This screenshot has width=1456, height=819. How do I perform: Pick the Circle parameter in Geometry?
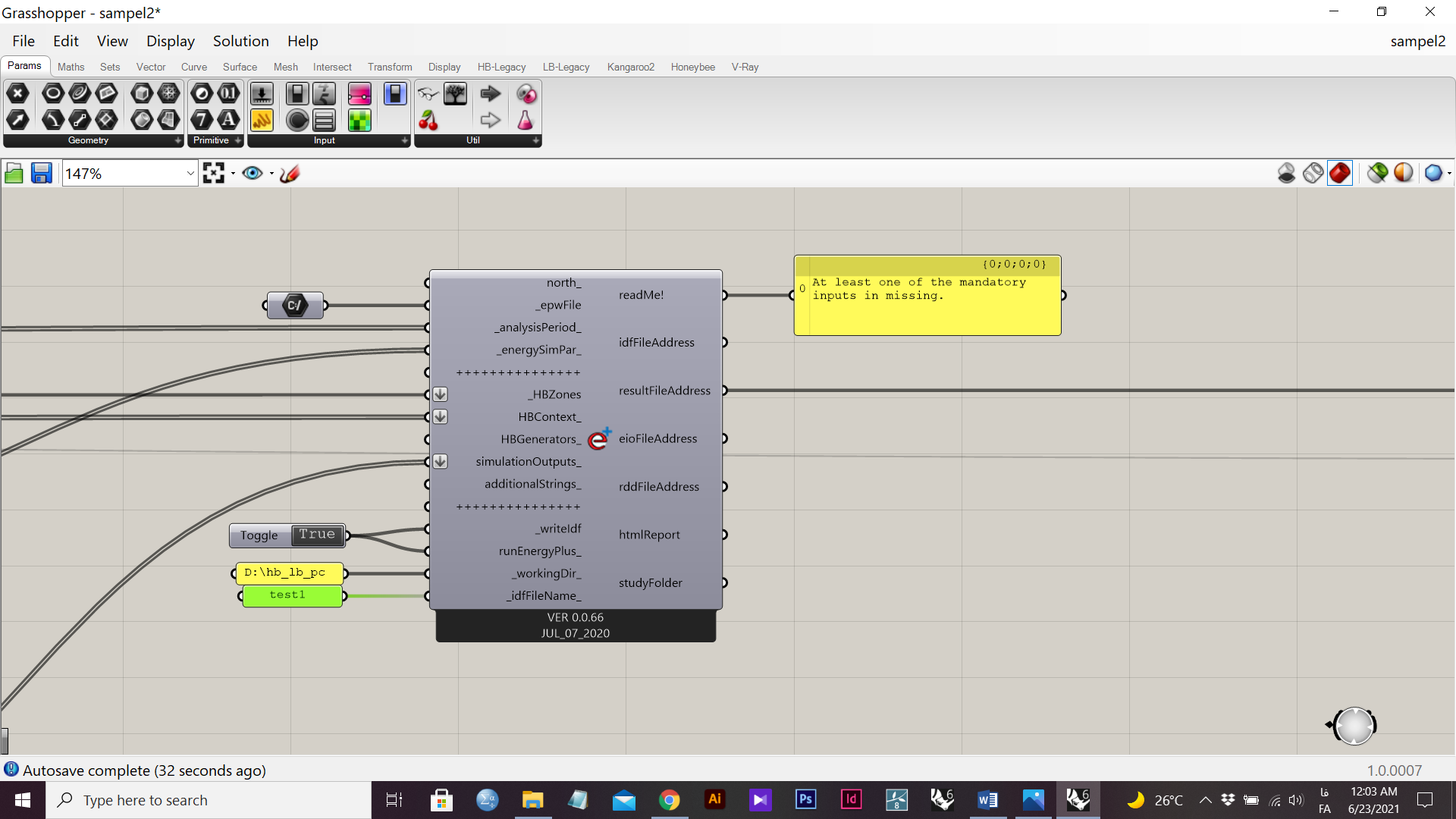52,94
